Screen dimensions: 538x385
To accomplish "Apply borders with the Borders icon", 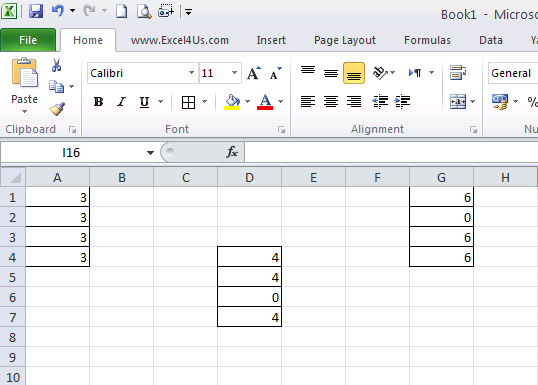I will pyautogui.click(x=188, y=102).
